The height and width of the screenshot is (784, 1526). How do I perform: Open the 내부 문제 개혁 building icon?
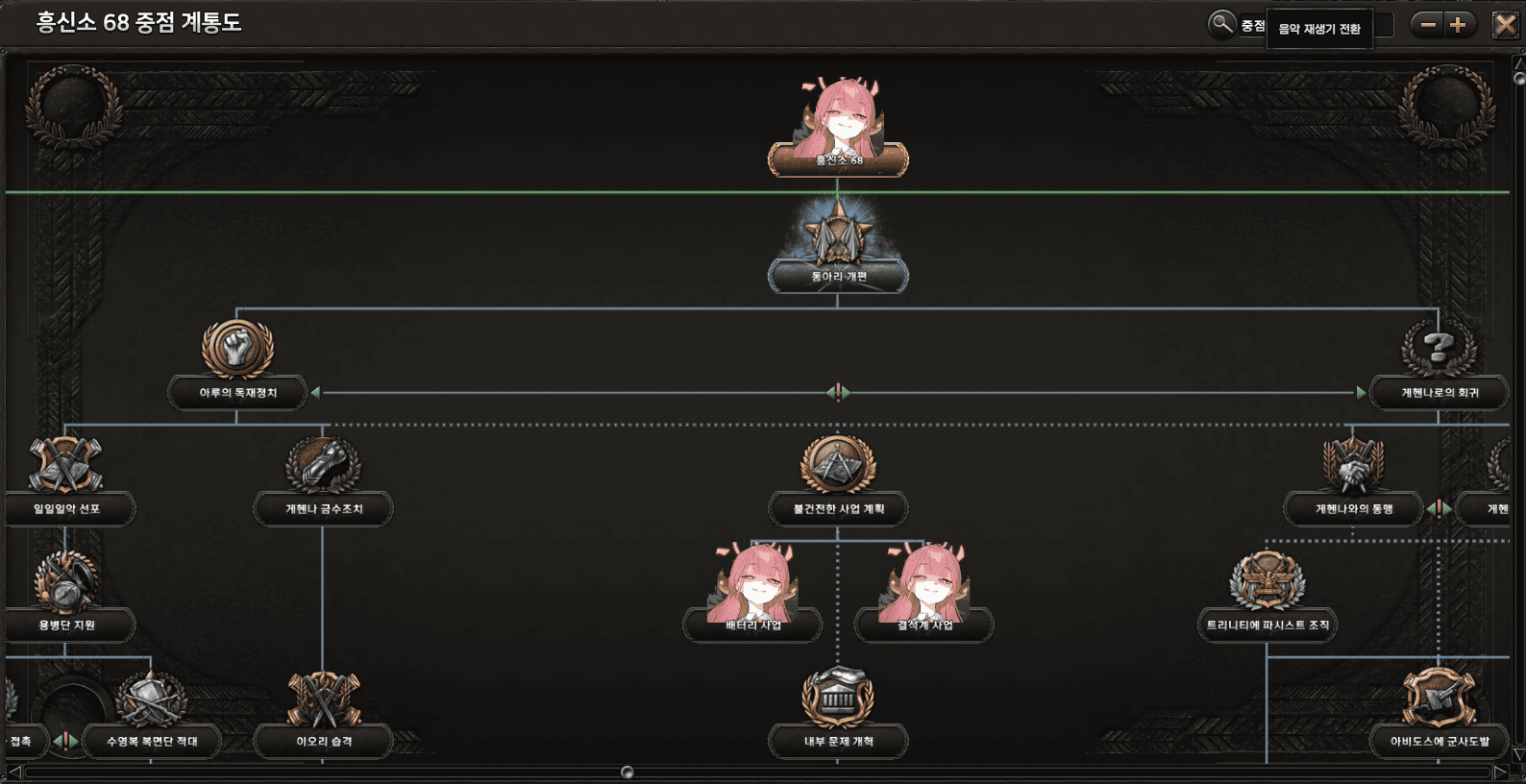[838, 698]
